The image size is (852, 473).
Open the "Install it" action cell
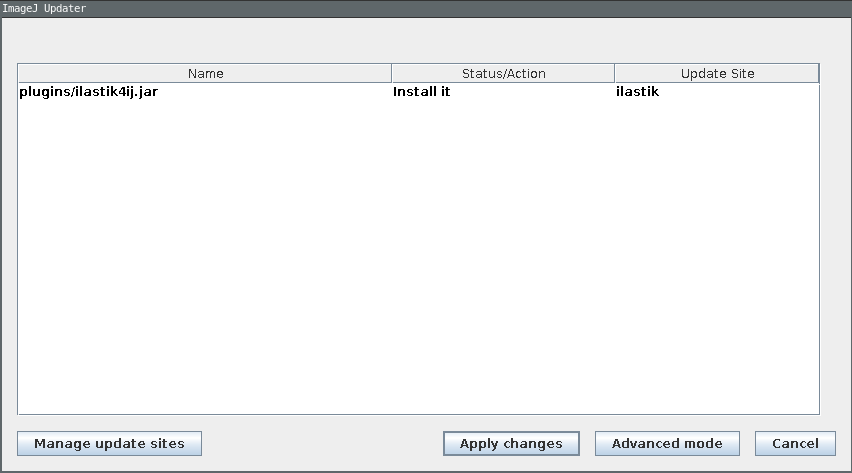(421, 93)
